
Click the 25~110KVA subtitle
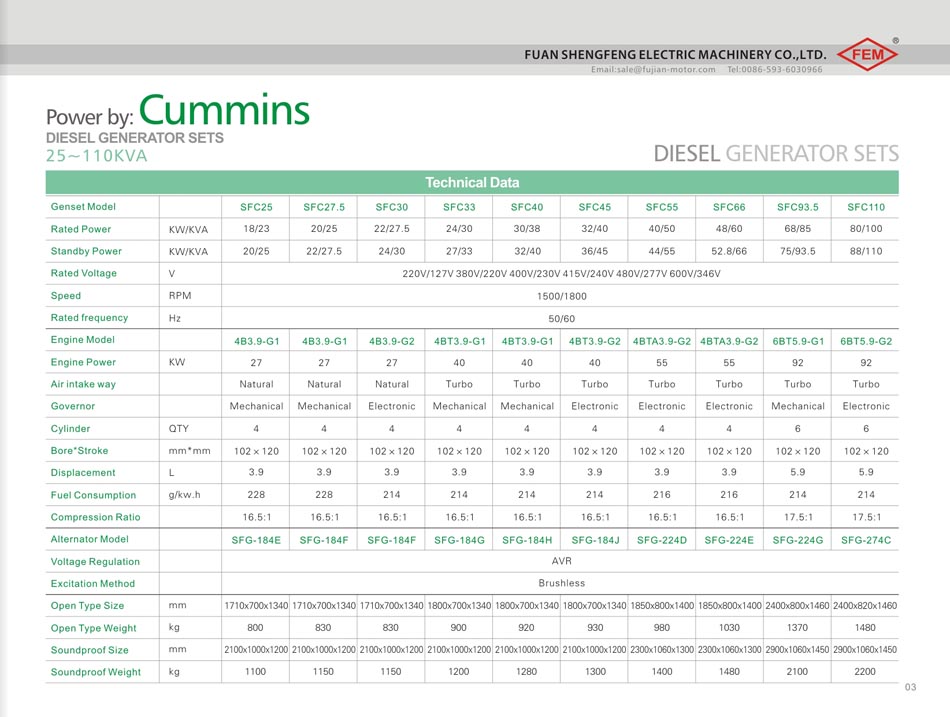[96, 156]
